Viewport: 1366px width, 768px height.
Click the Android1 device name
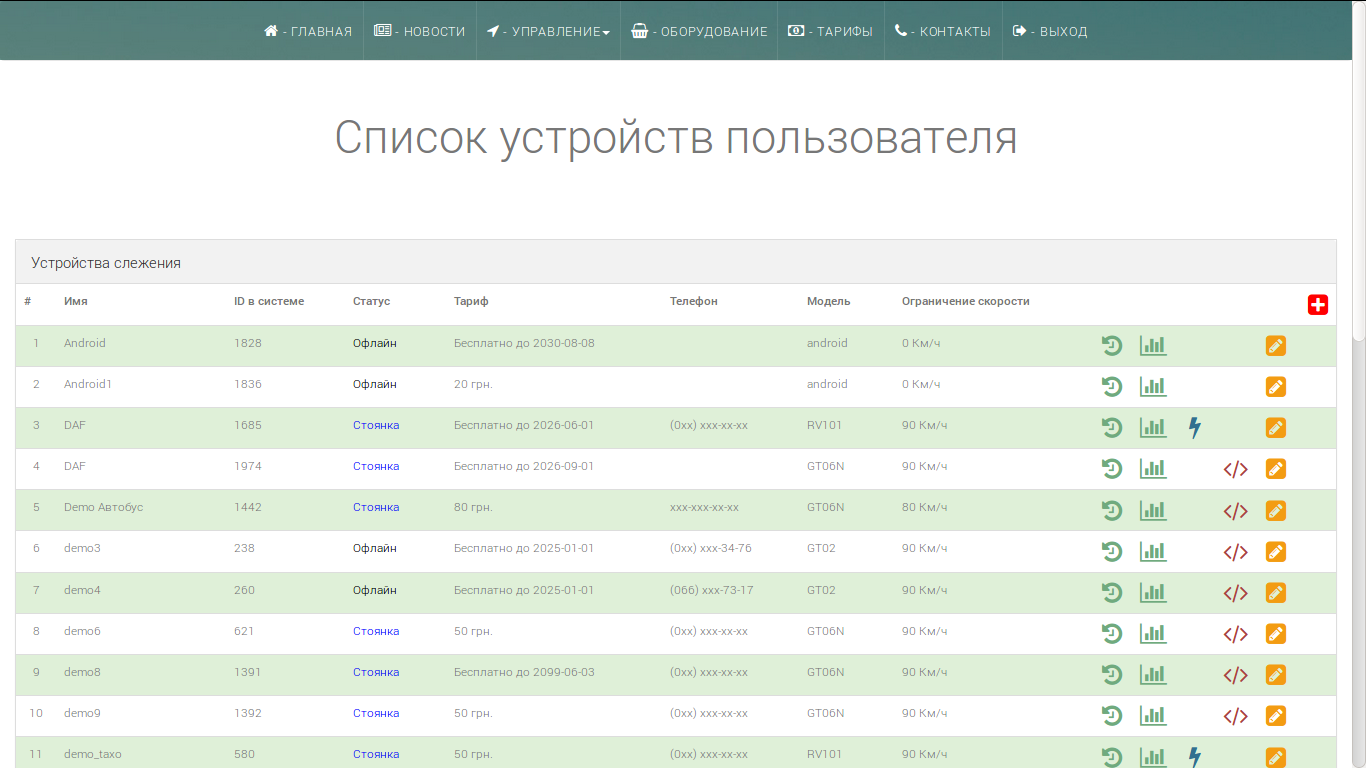[x=88, y=384]
